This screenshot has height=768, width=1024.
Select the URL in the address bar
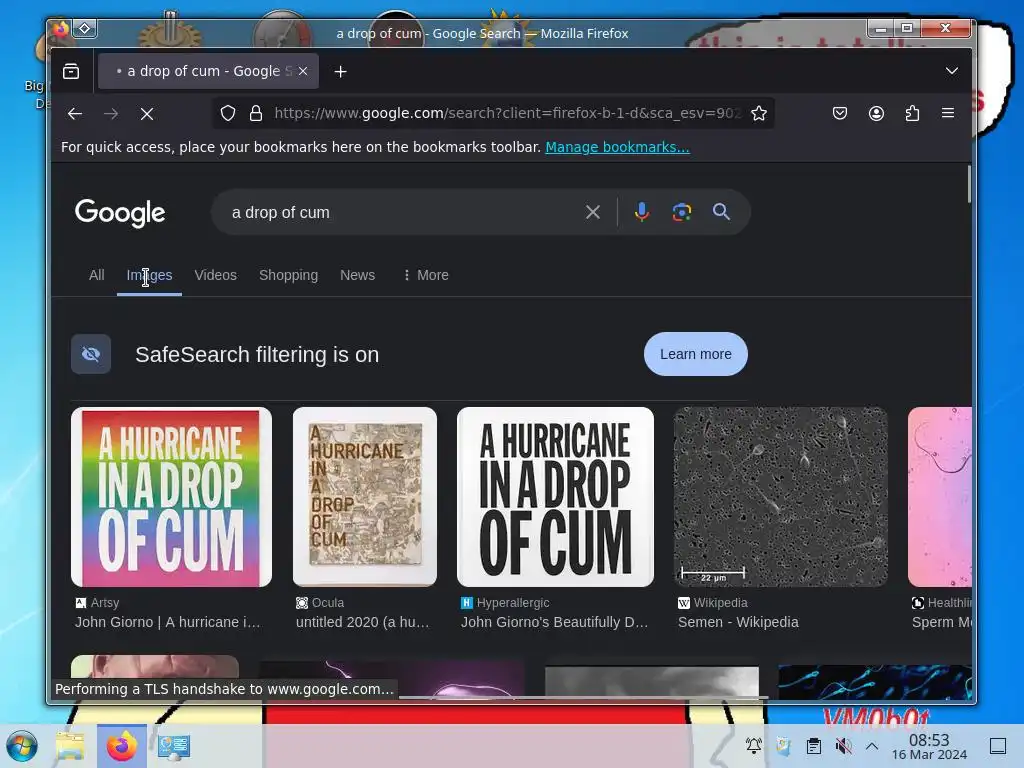(x=507, y=113)
